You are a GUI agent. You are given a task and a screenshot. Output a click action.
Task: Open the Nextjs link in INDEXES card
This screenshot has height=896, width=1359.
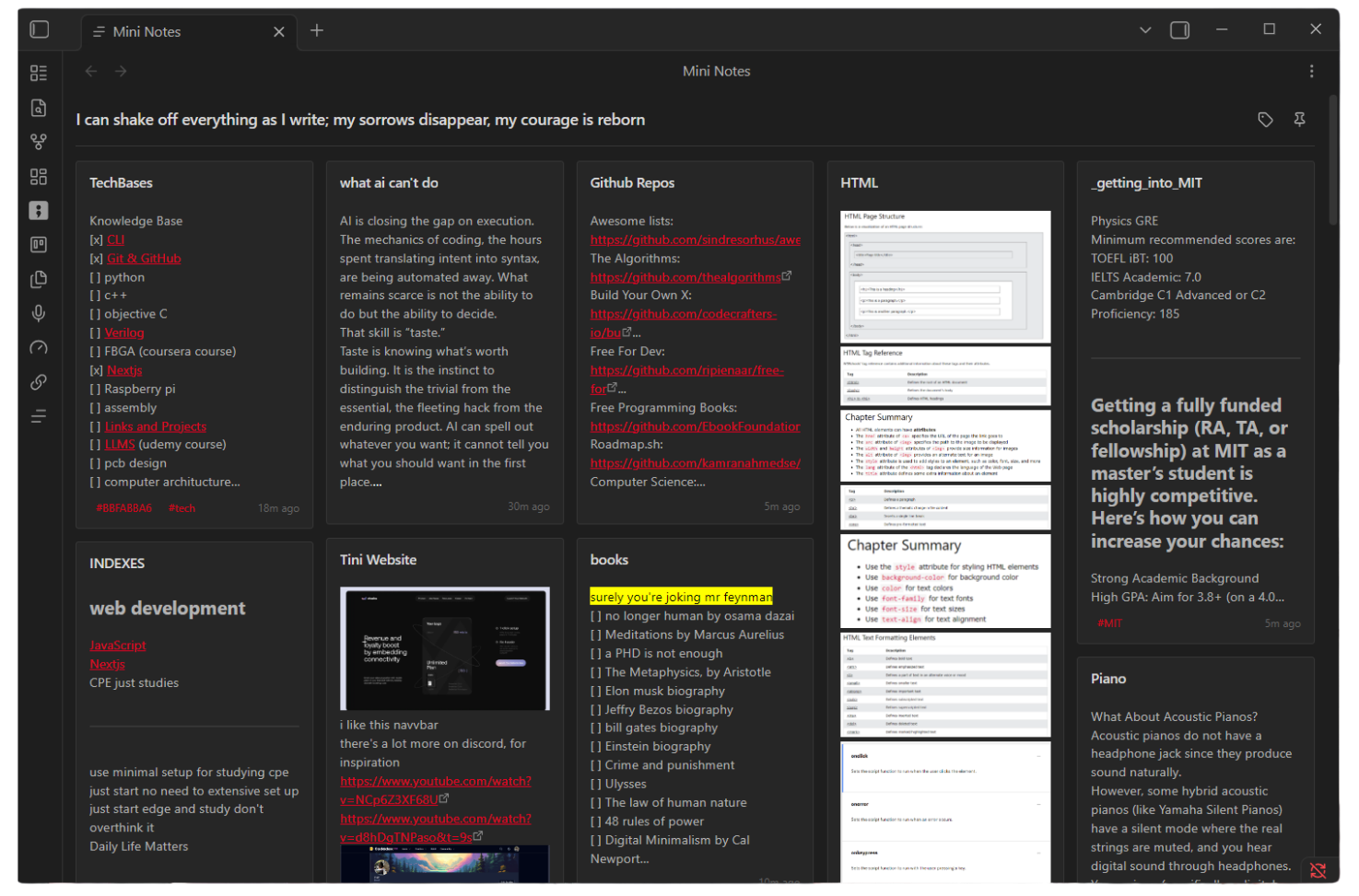[x=107, y=664]
